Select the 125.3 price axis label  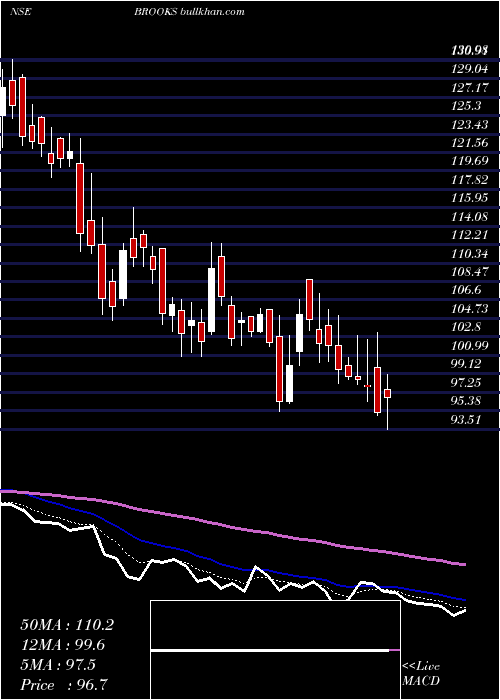tap(466, 106)
